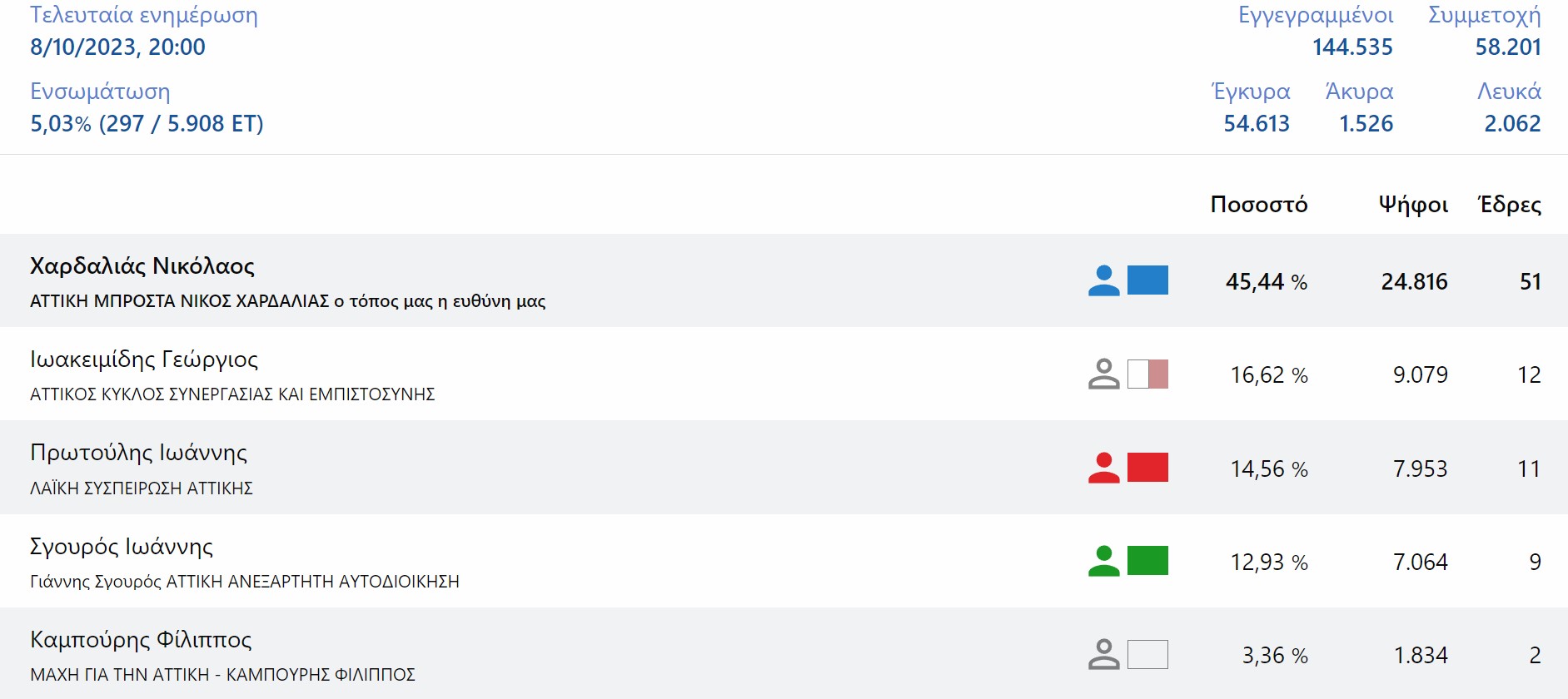
Task: Click the blue person icon for Χαρδαλιάς
Action: point(1103,280)
